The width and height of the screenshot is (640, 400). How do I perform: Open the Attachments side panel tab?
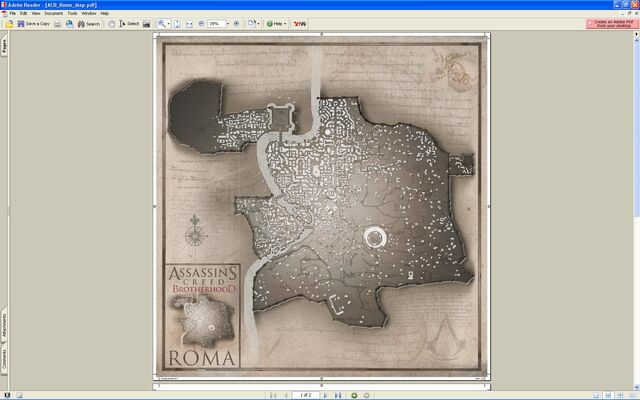pos(4,325)
